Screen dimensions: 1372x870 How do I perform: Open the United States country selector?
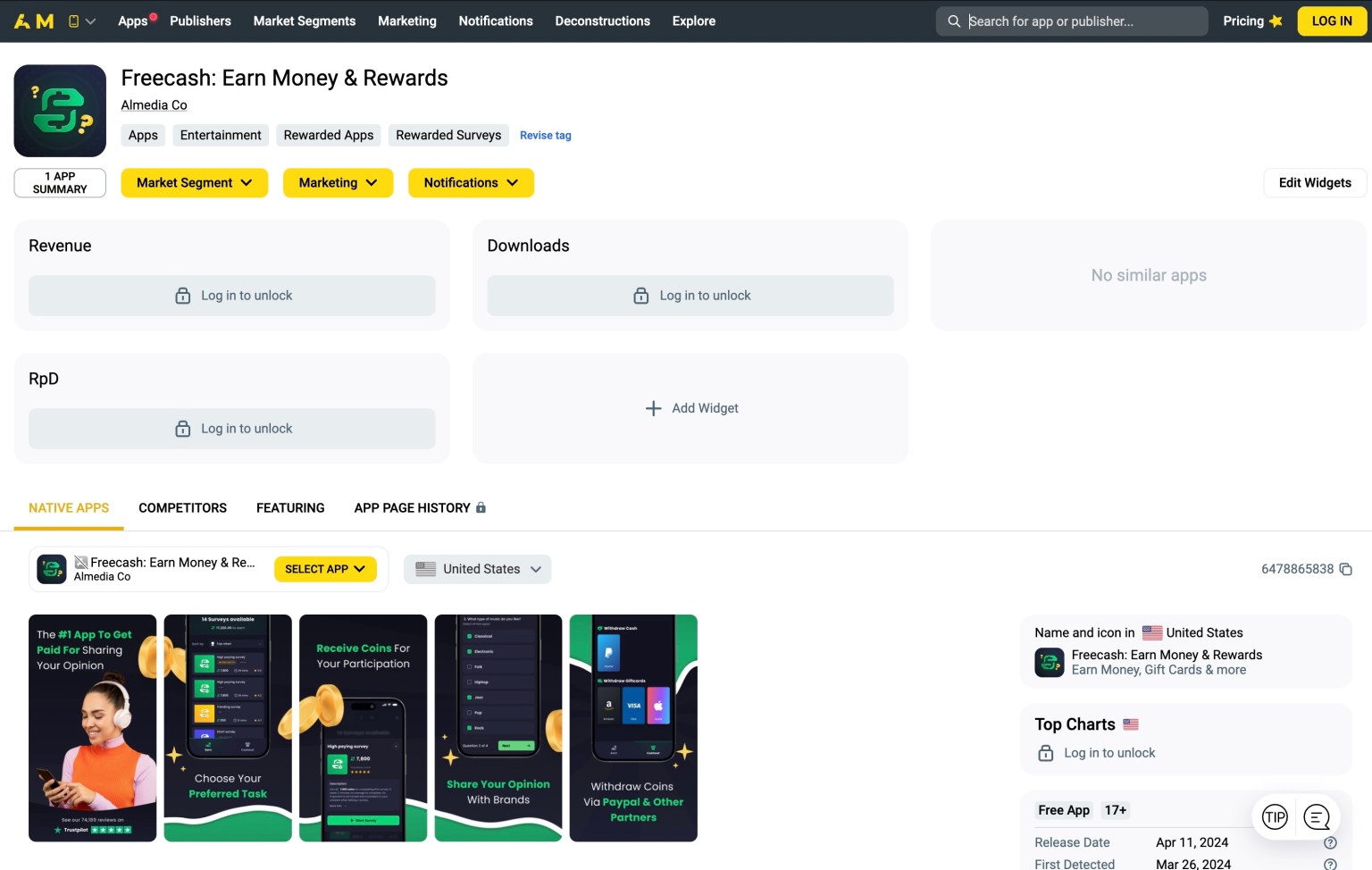(477, 569)
